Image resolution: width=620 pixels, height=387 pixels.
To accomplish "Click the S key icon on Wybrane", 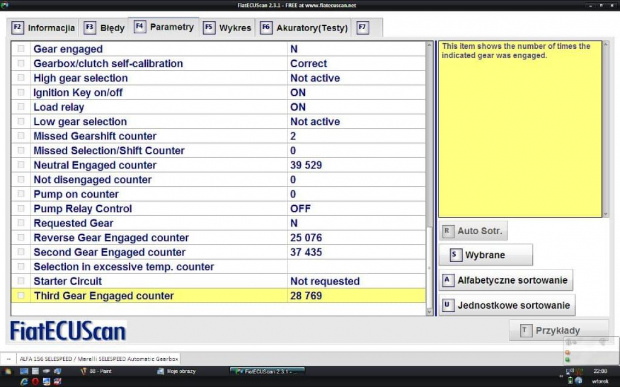I will point(456,255).
